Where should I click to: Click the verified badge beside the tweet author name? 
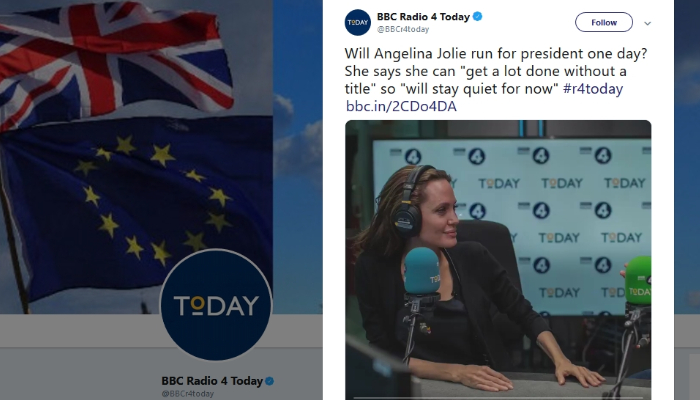click(x=477, y=17)
